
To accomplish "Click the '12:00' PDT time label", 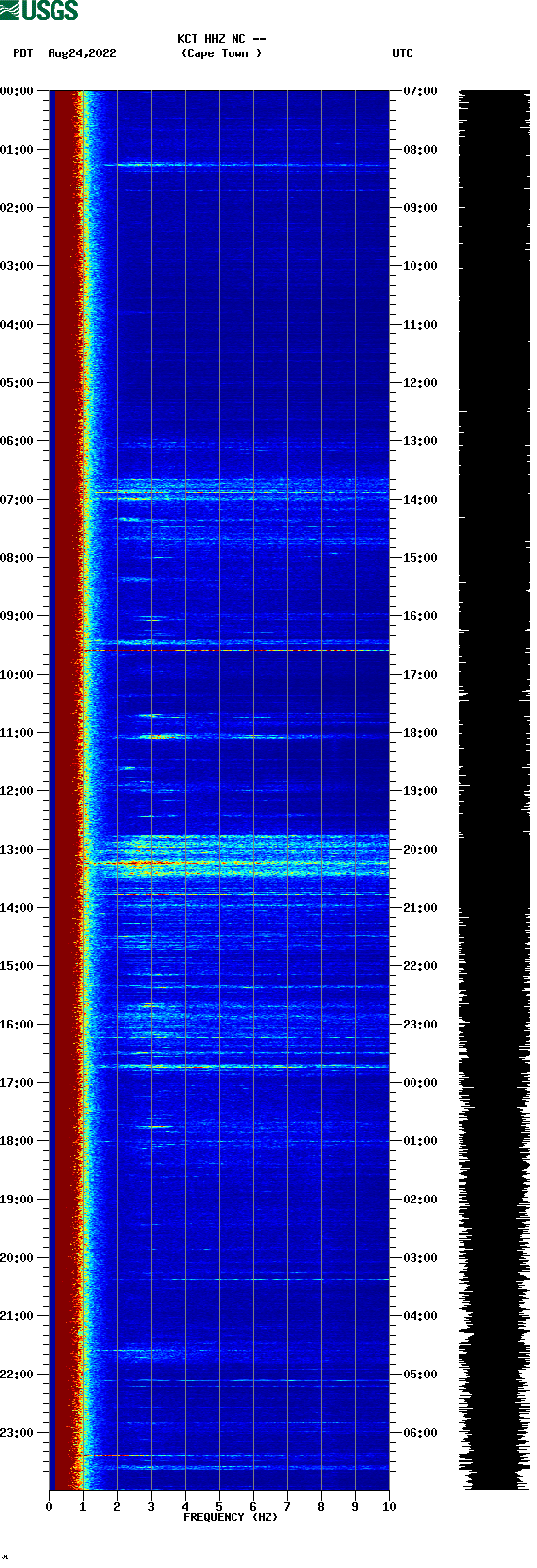I will tap(17, 791).
